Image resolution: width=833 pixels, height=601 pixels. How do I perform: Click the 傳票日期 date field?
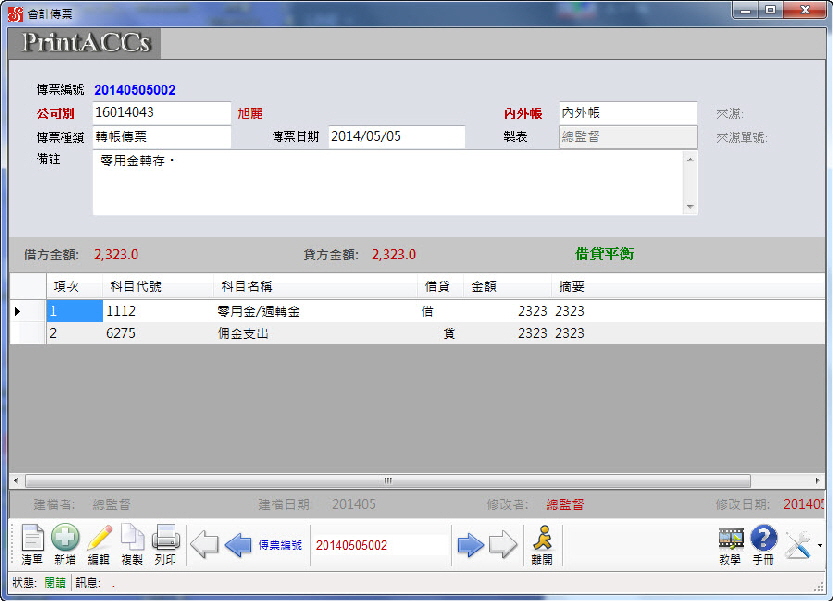(396, 136)
